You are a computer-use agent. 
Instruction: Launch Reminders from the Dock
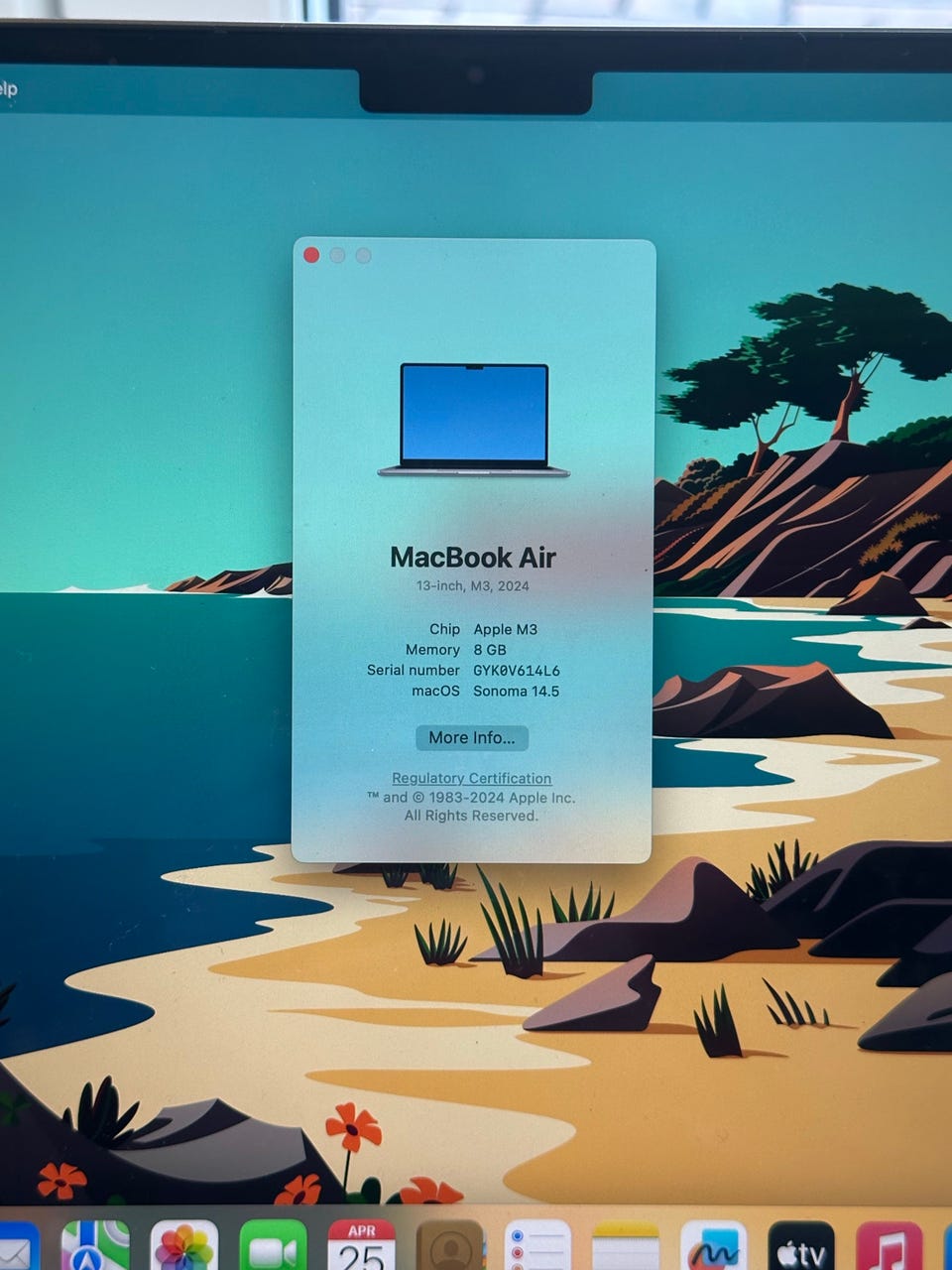click(537, 1246)
